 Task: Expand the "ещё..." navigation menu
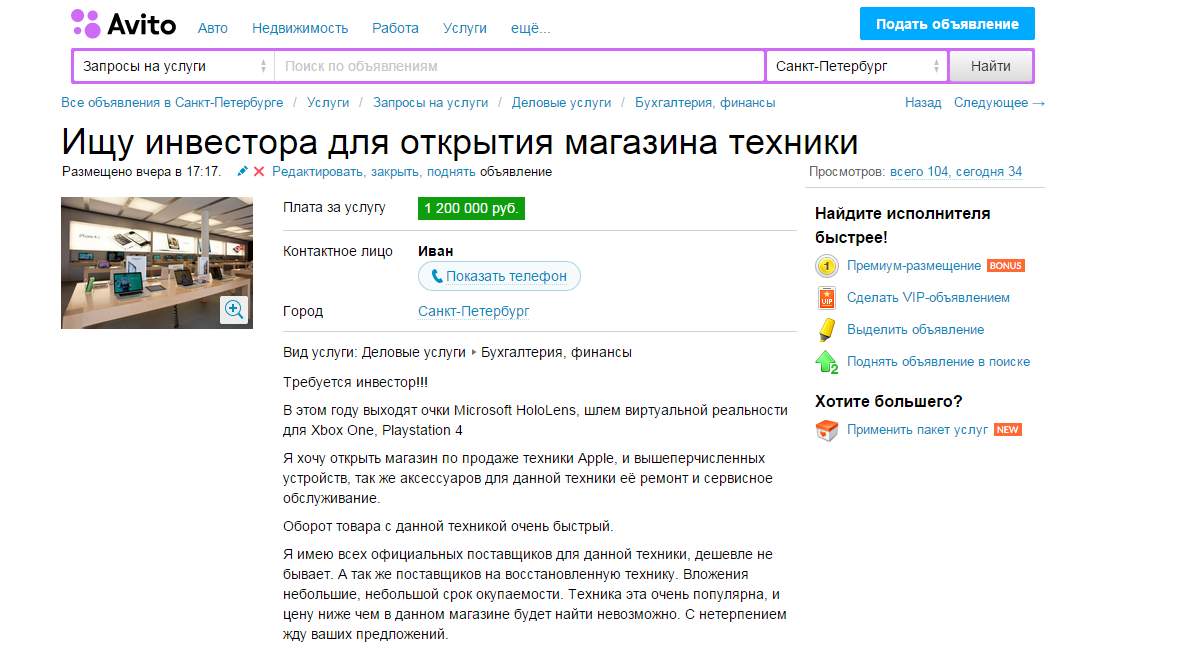point(530,28)
